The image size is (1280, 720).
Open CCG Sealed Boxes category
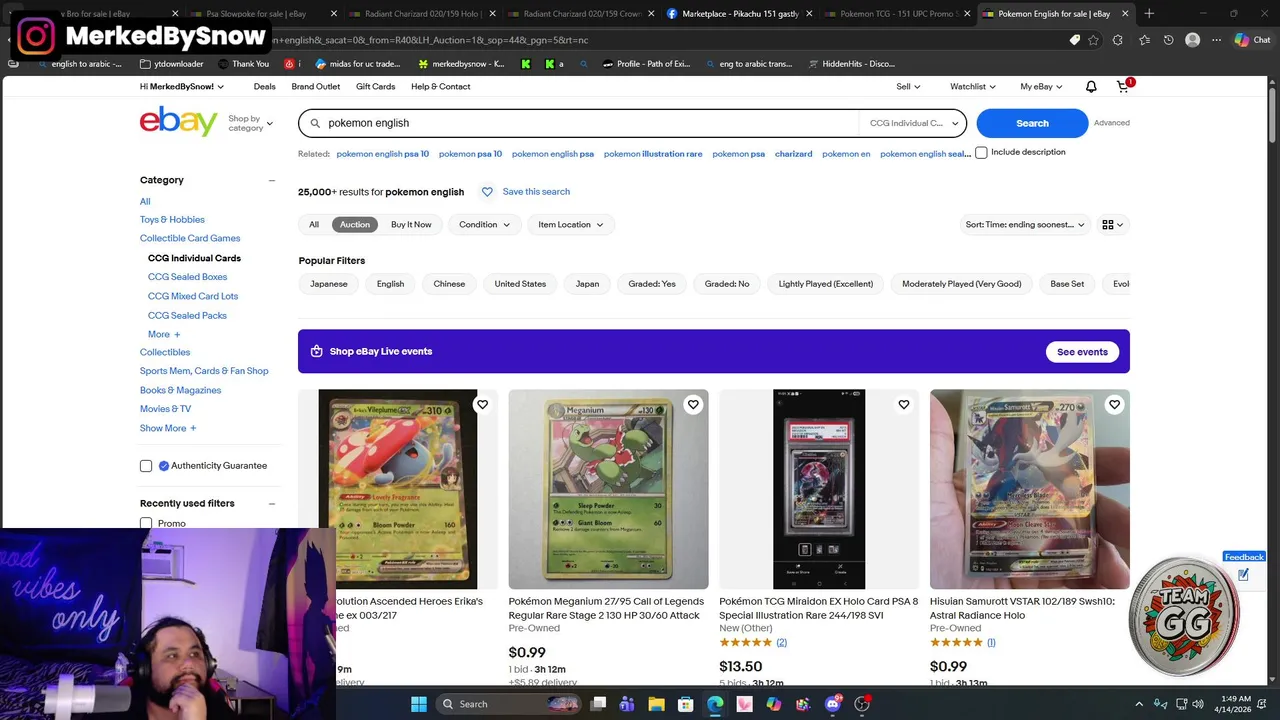187,277
